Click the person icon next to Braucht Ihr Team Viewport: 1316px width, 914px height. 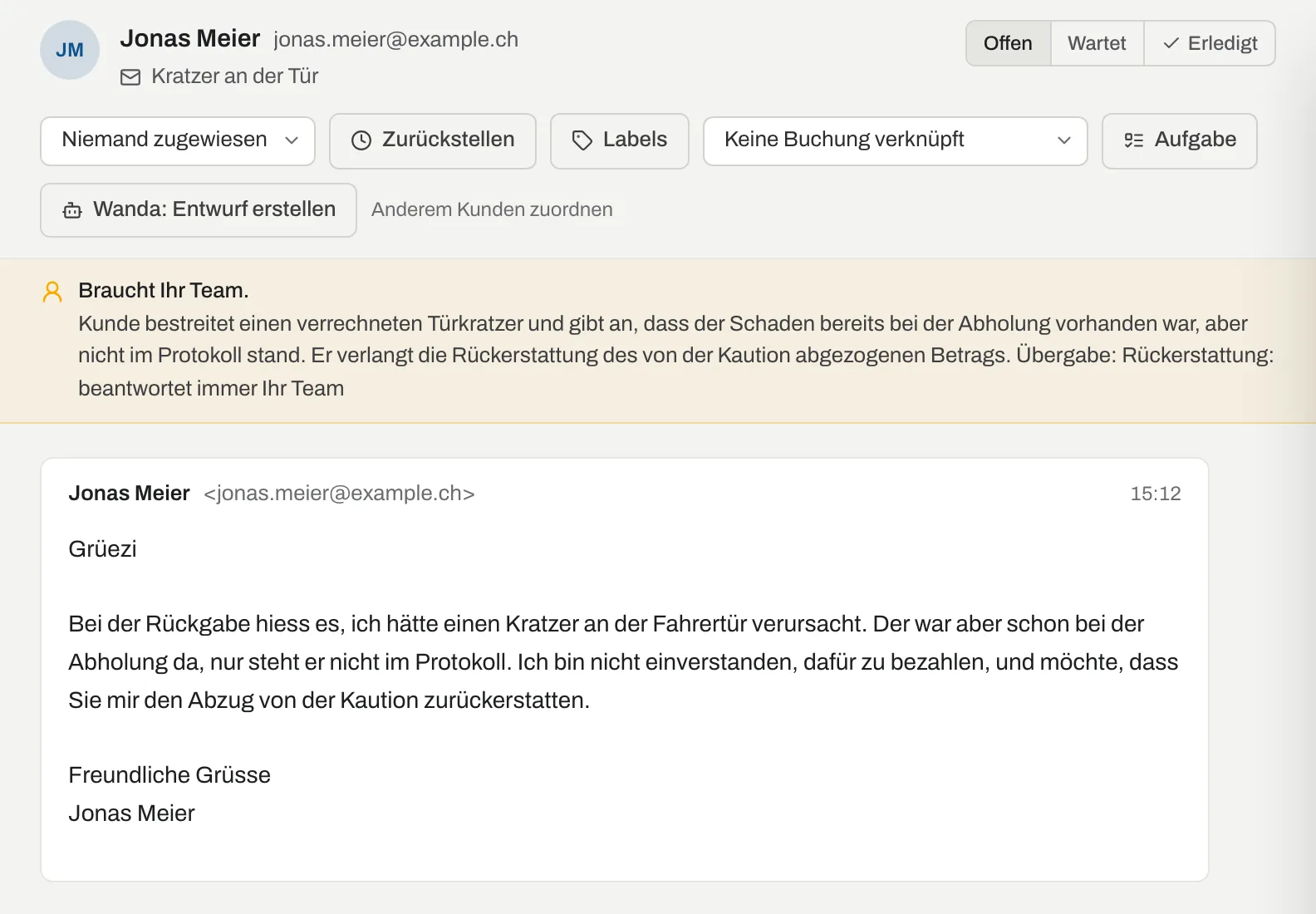point(52,292)
